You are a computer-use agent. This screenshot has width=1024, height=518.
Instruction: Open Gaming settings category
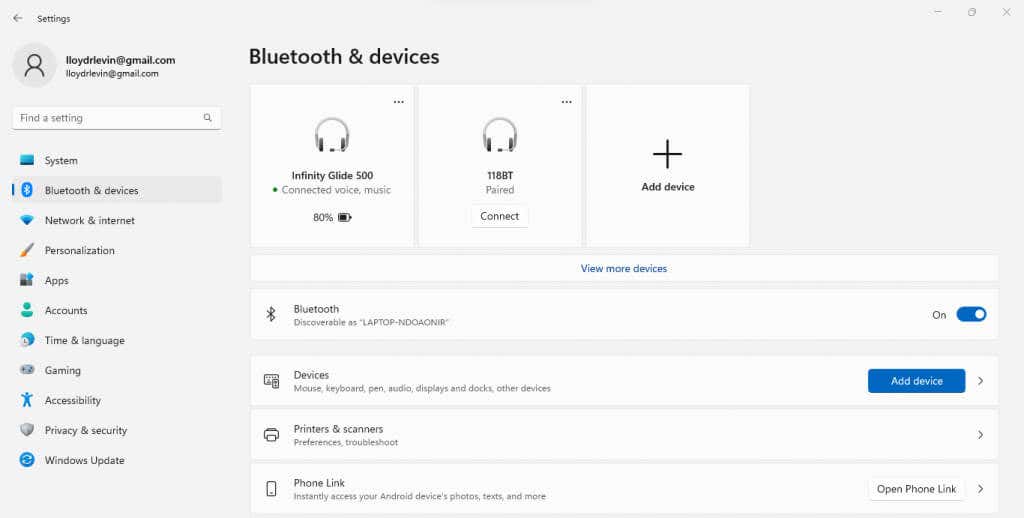tap(117, 370)
